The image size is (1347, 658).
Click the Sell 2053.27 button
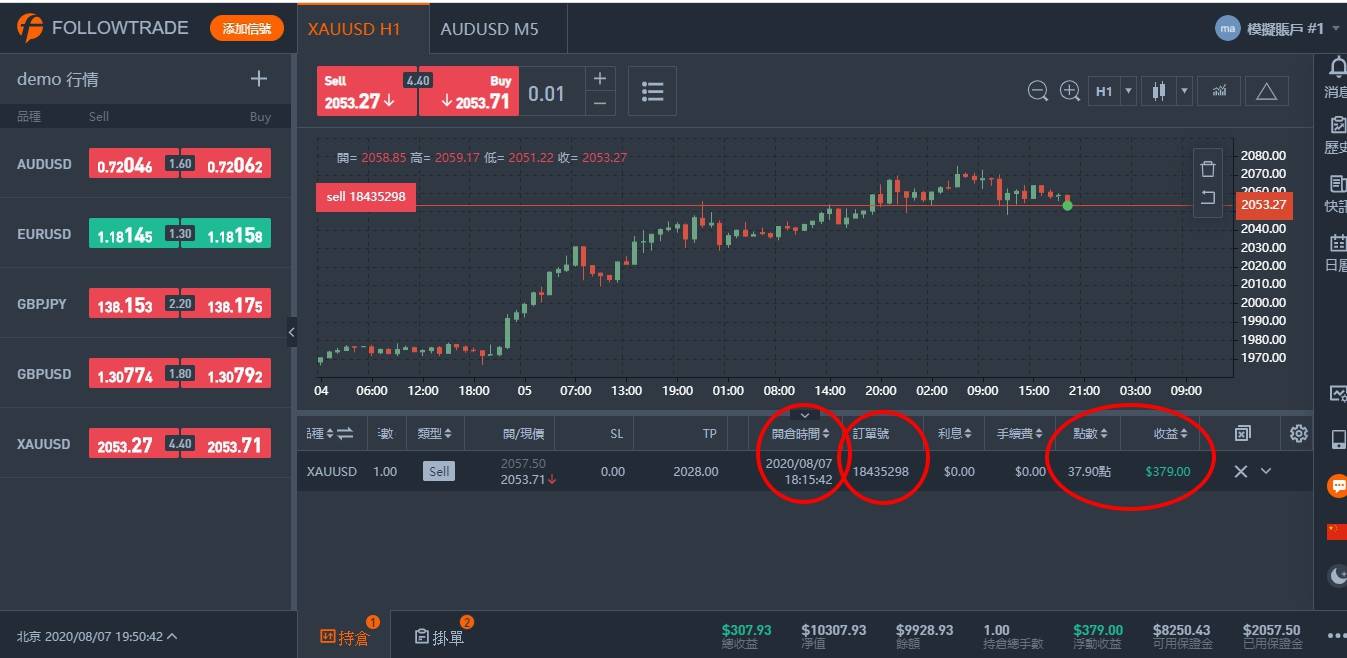pos(367,92)
